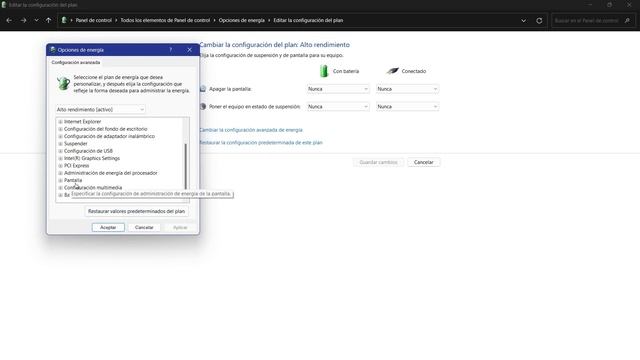Viewport: 640px width, 360px height.
Task: Expand the PCI Express node
Action: point(60,166)
